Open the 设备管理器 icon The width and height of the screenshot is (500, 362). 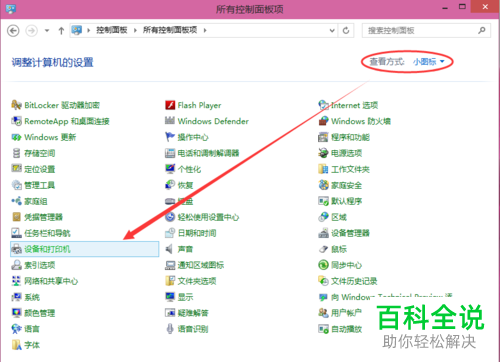pos(323,233)
